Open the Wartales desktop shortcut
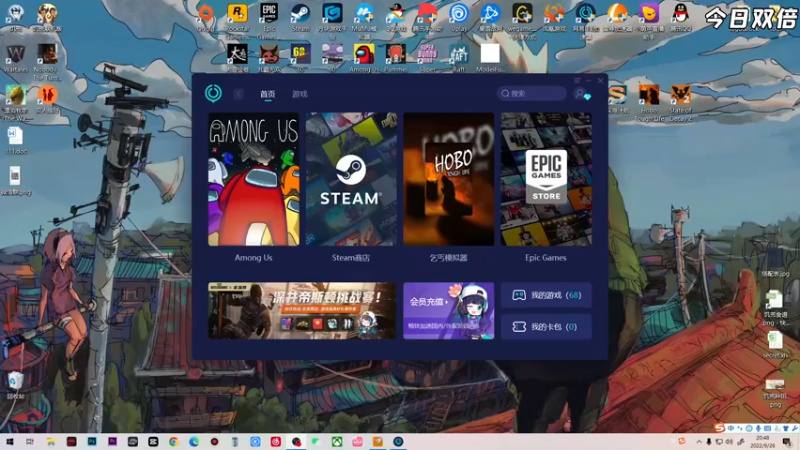The height and width of the screenshot is (450, 800). [15, 58]
